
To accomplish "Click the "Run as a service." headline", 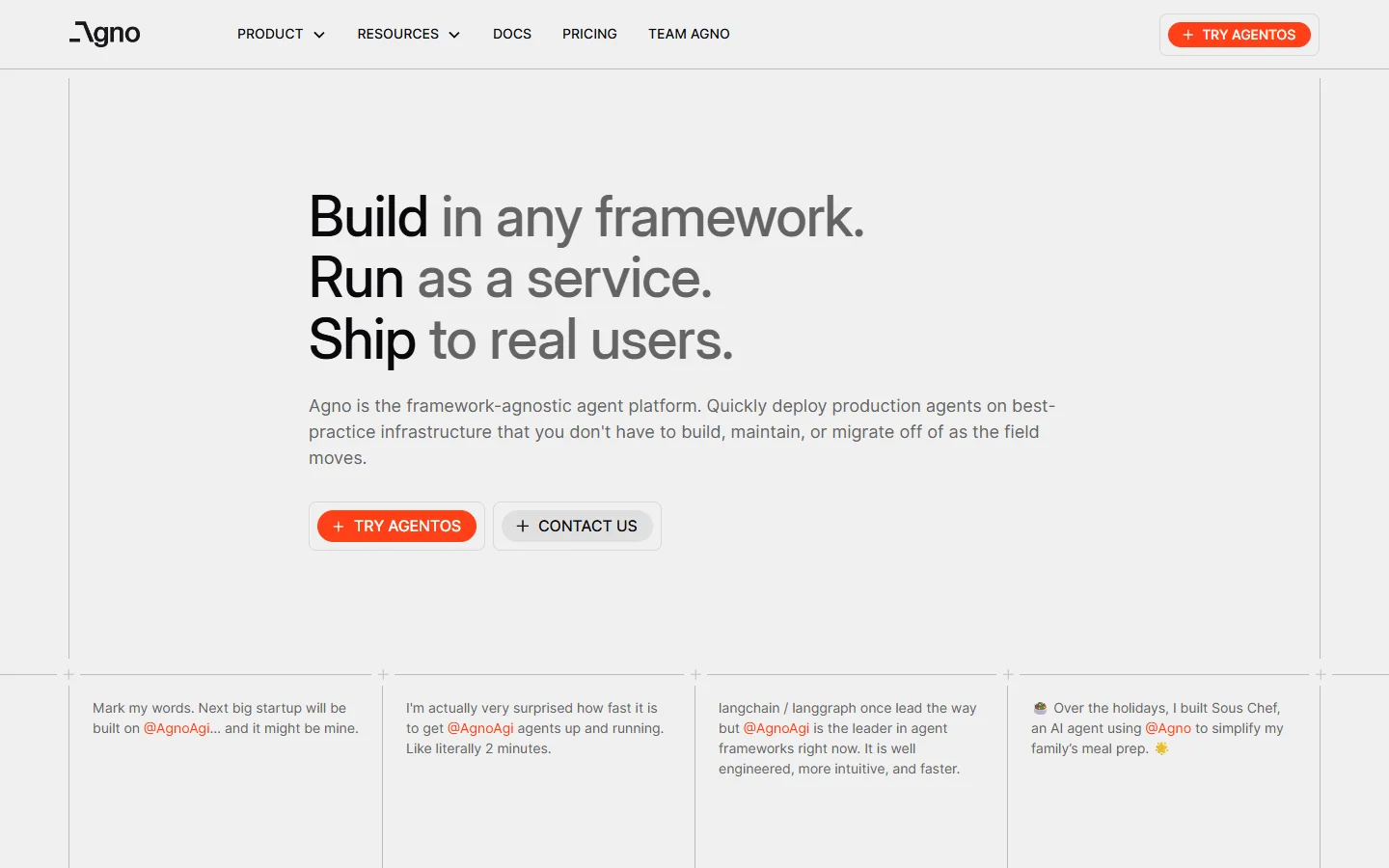I will (x=510, y=278).
